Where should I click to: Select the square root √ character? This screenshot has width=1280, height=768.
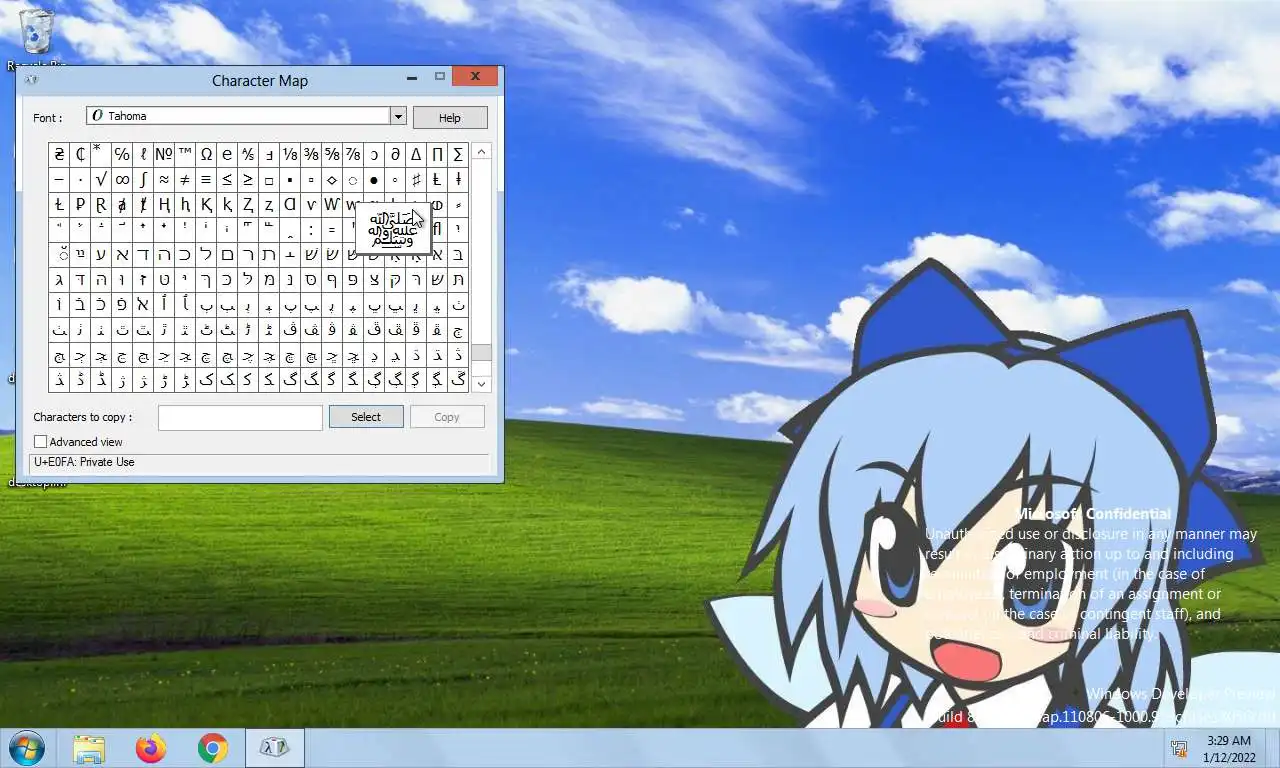tap(101, 180)
